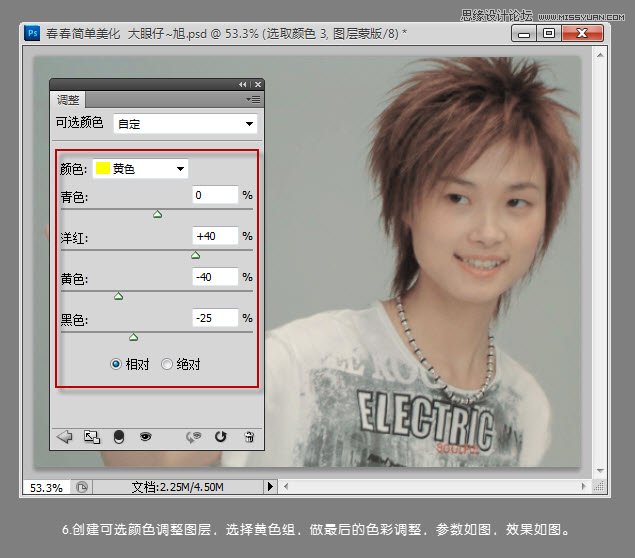Minimize the document window
This screenshot has width=635, height=558.
click(524, 33)
